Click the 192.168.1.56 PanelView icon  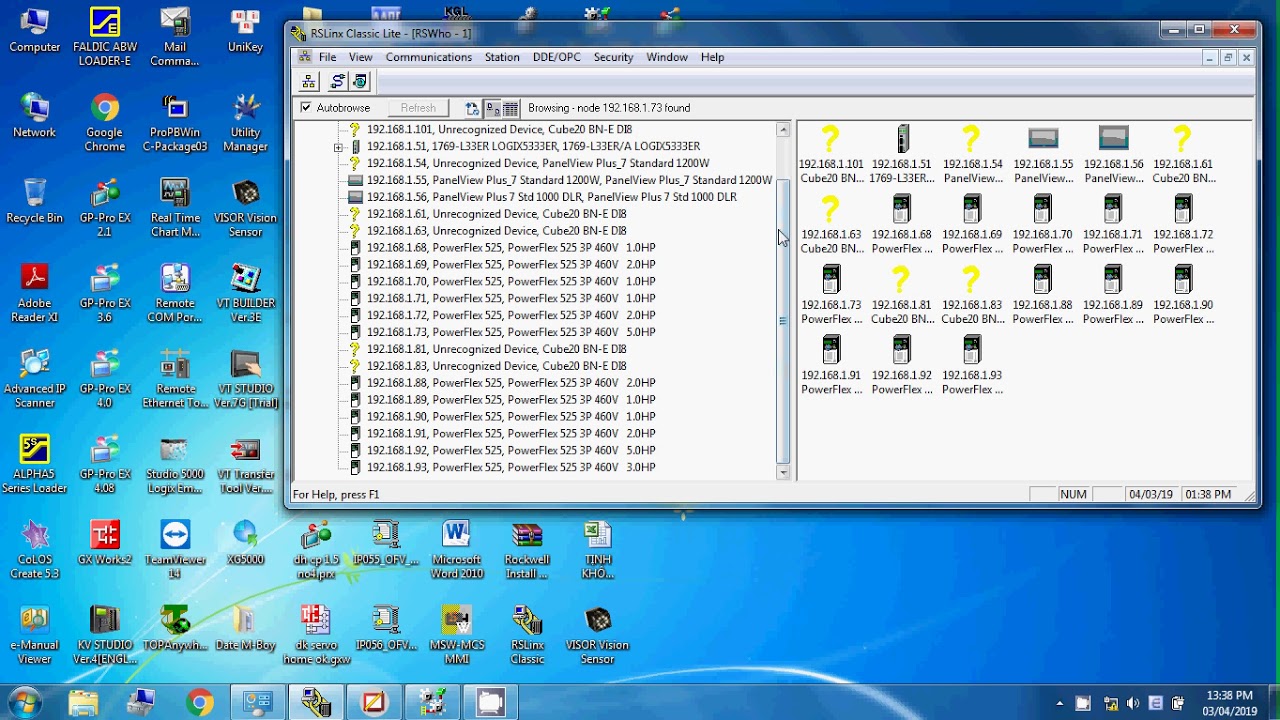click(1113, 139)
